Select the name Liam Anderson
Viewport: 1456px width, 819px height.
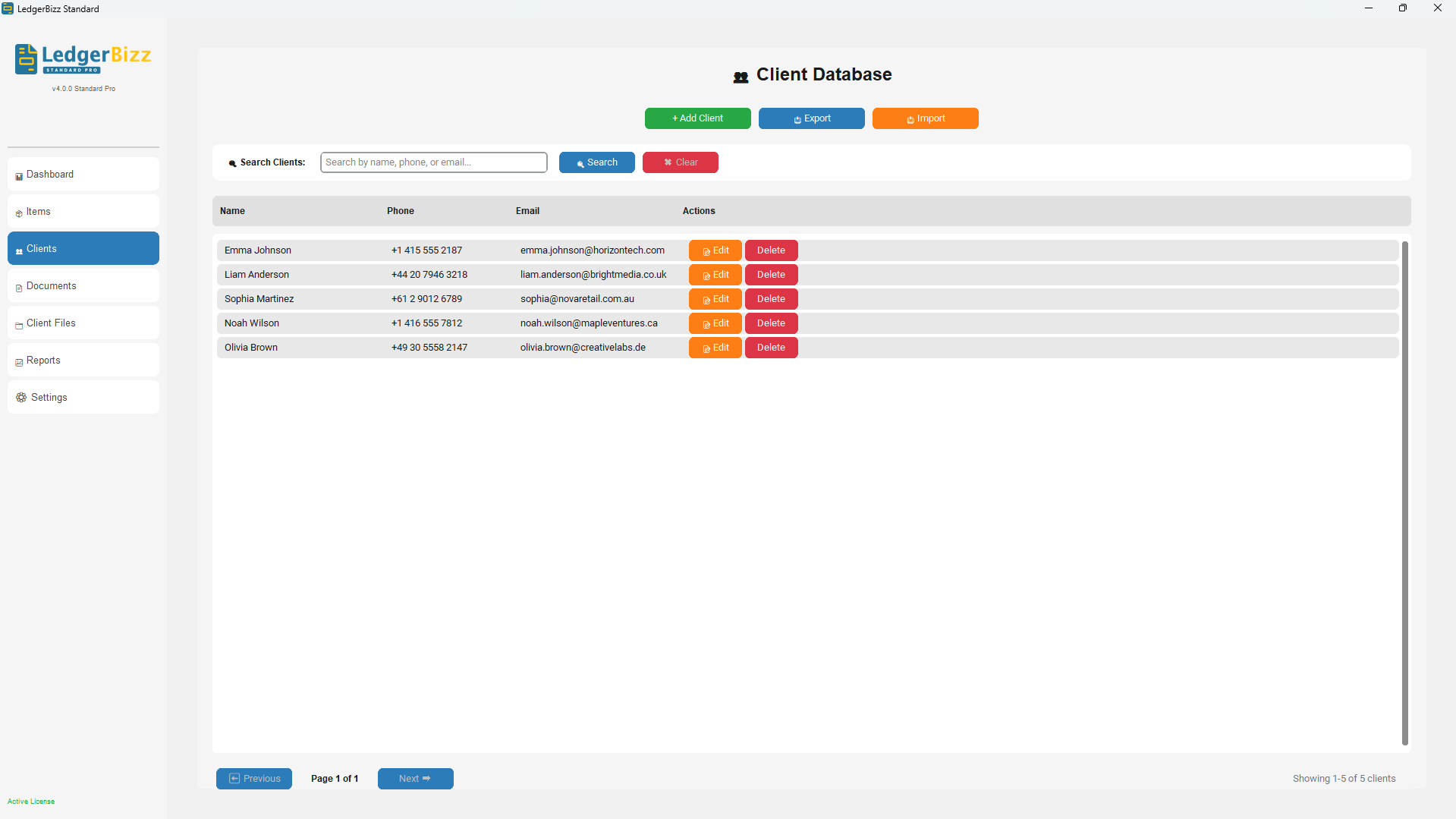(x=256, y=275)
